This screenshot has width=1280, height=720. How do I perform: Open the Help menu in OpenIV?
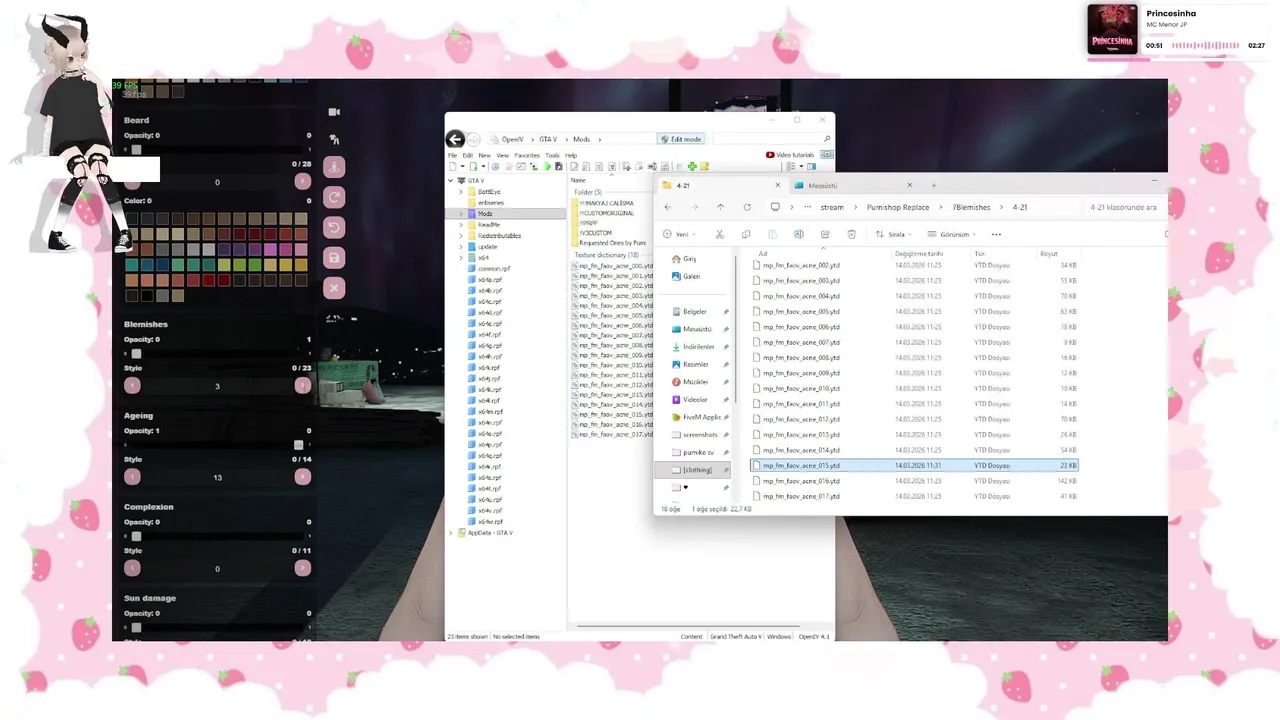[571, 155]
